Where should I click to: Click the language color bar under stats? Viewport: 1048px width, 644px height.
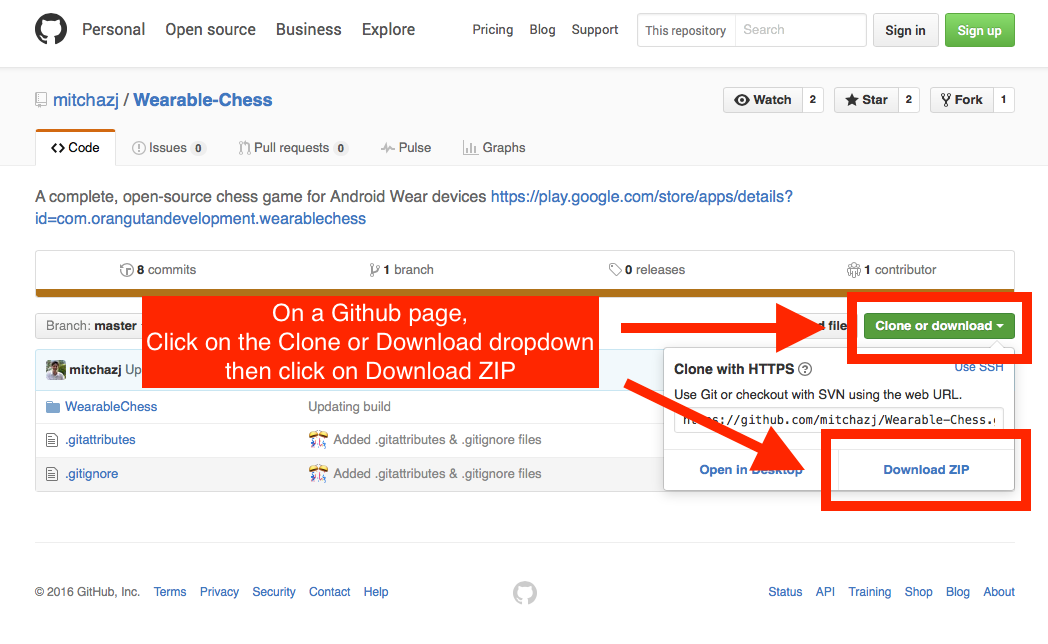(x=525, y=293)
